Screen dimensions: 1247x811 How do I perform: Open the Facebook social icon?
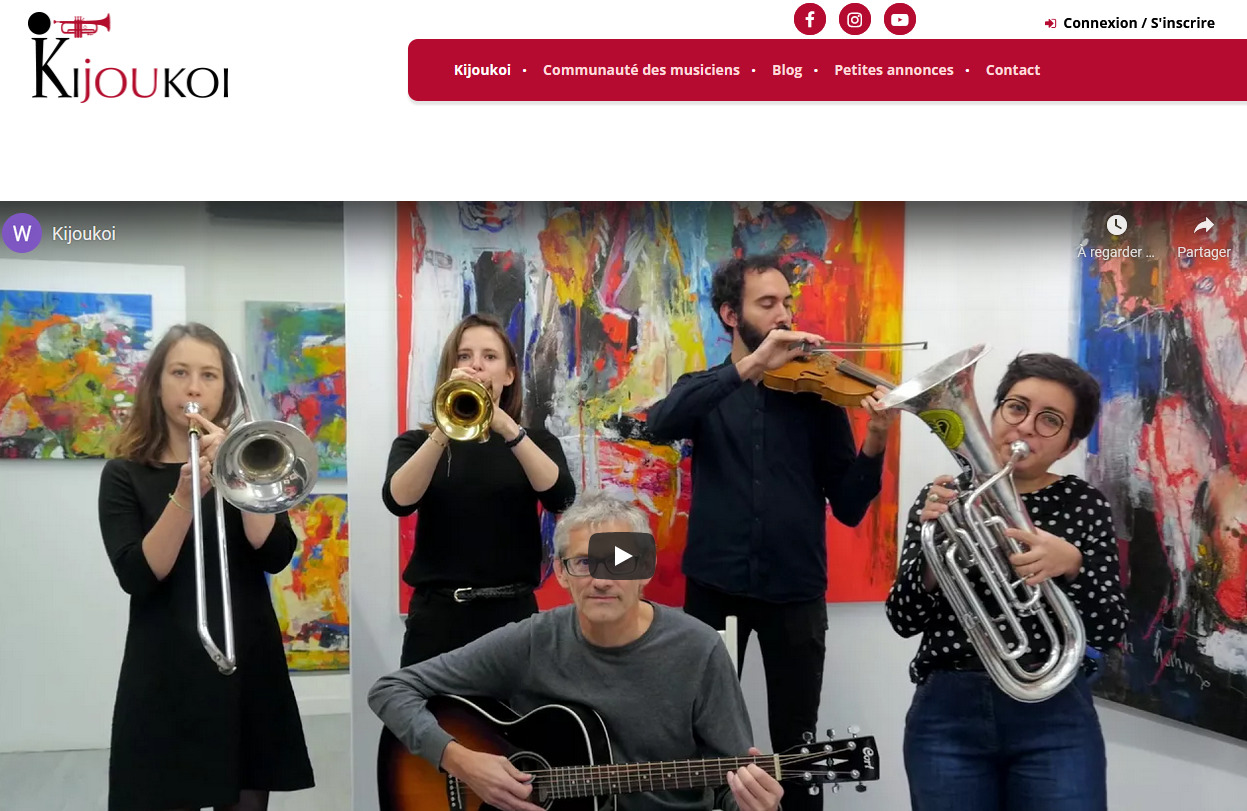point(810,19)
